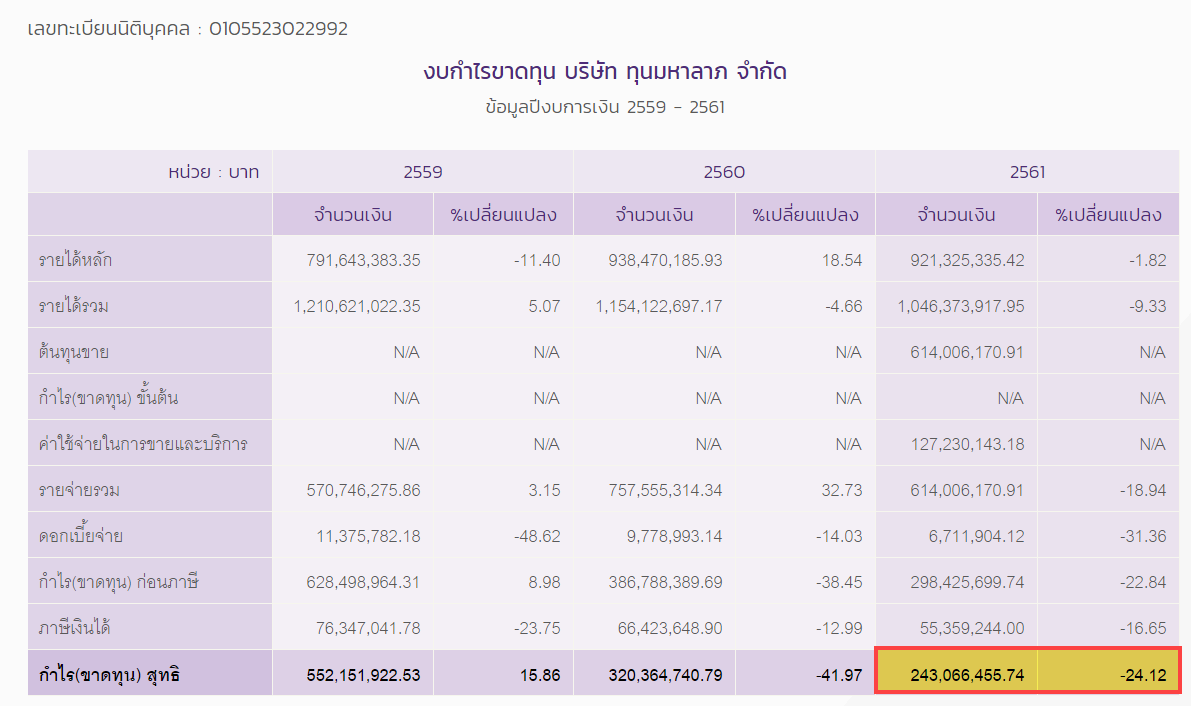Image resolution: width=1191 pixels, height=706 pixels.
Task: Click the change value -48.62
Action: [537, 537]
